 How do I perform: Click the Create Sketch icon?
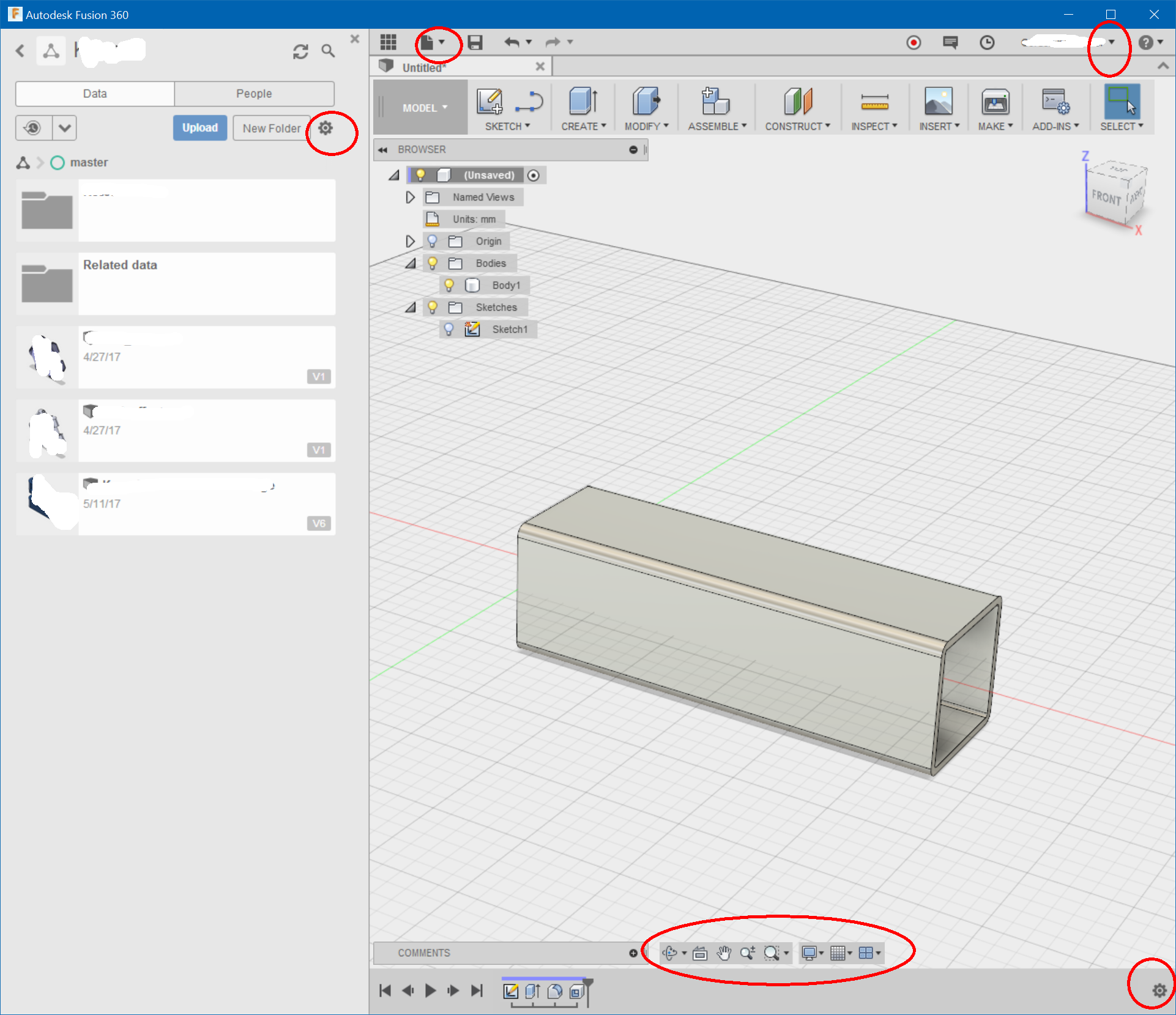[x=489, y=102]
